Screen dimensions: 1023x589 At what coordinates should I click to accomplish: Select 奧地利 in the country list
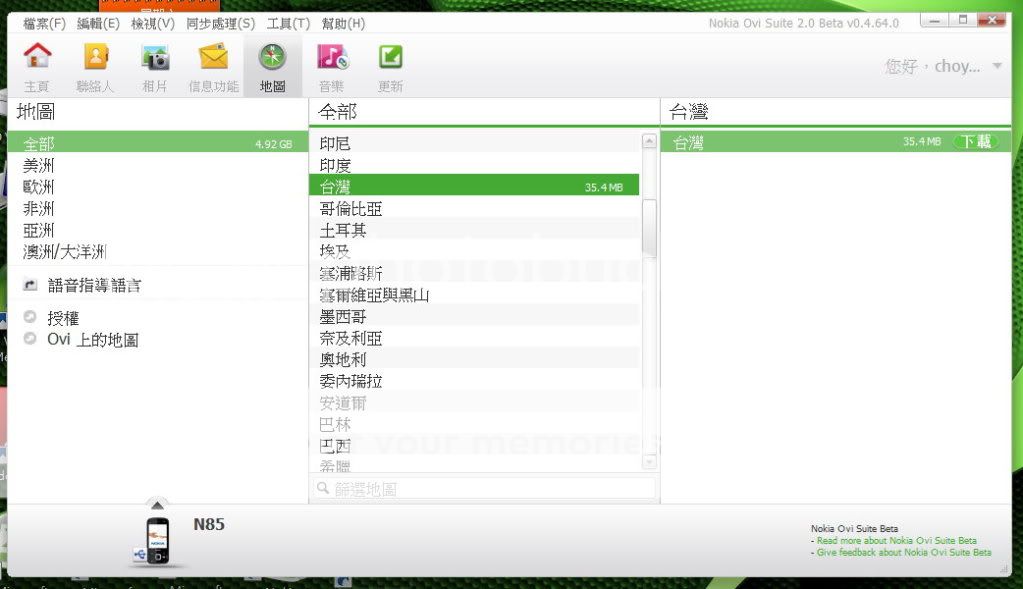pos(475,359)
